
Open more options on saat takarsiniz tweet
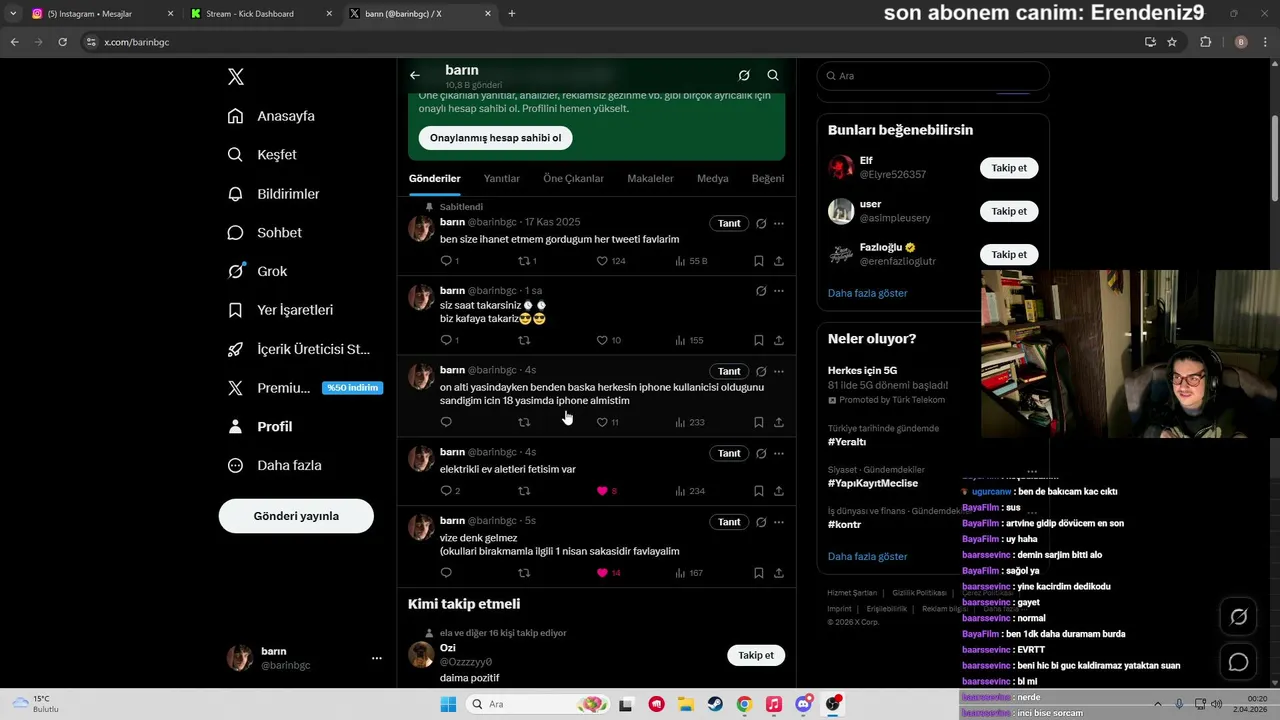[x=779, y=291]
